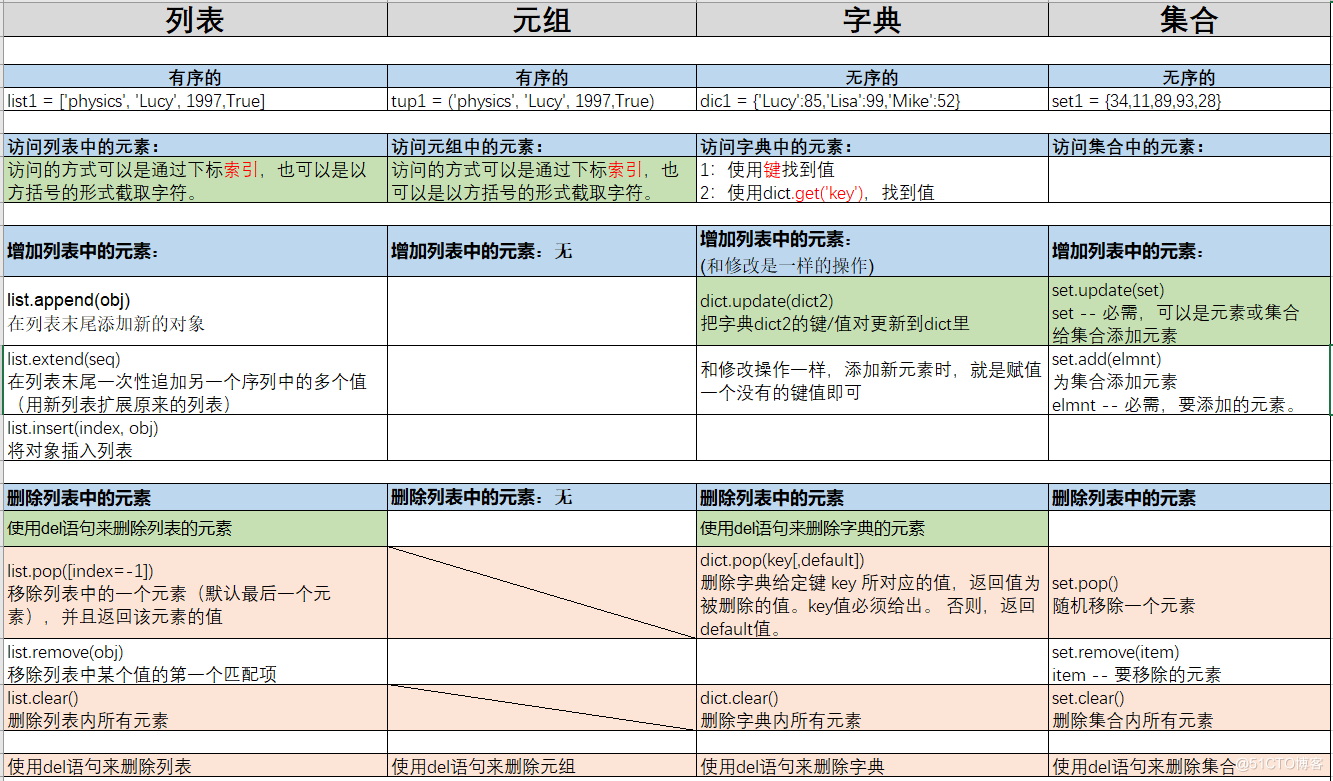Click the cell starting 和修改操作一样

tap(872, 380)
